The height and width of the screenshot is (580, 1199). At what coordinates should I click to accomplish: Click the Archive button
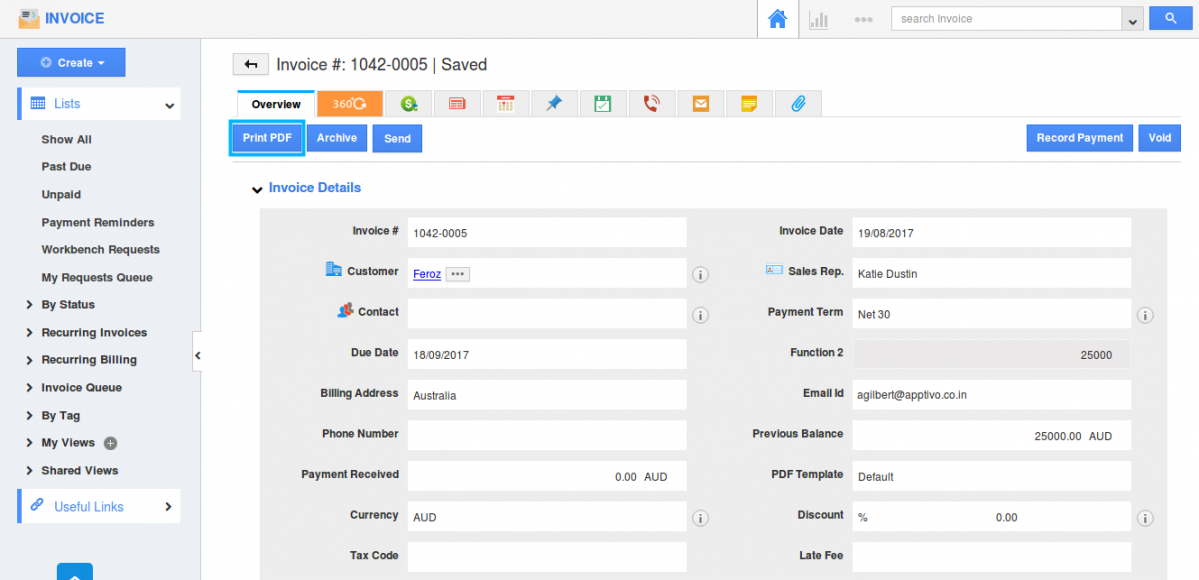click(x=337, y=138)
